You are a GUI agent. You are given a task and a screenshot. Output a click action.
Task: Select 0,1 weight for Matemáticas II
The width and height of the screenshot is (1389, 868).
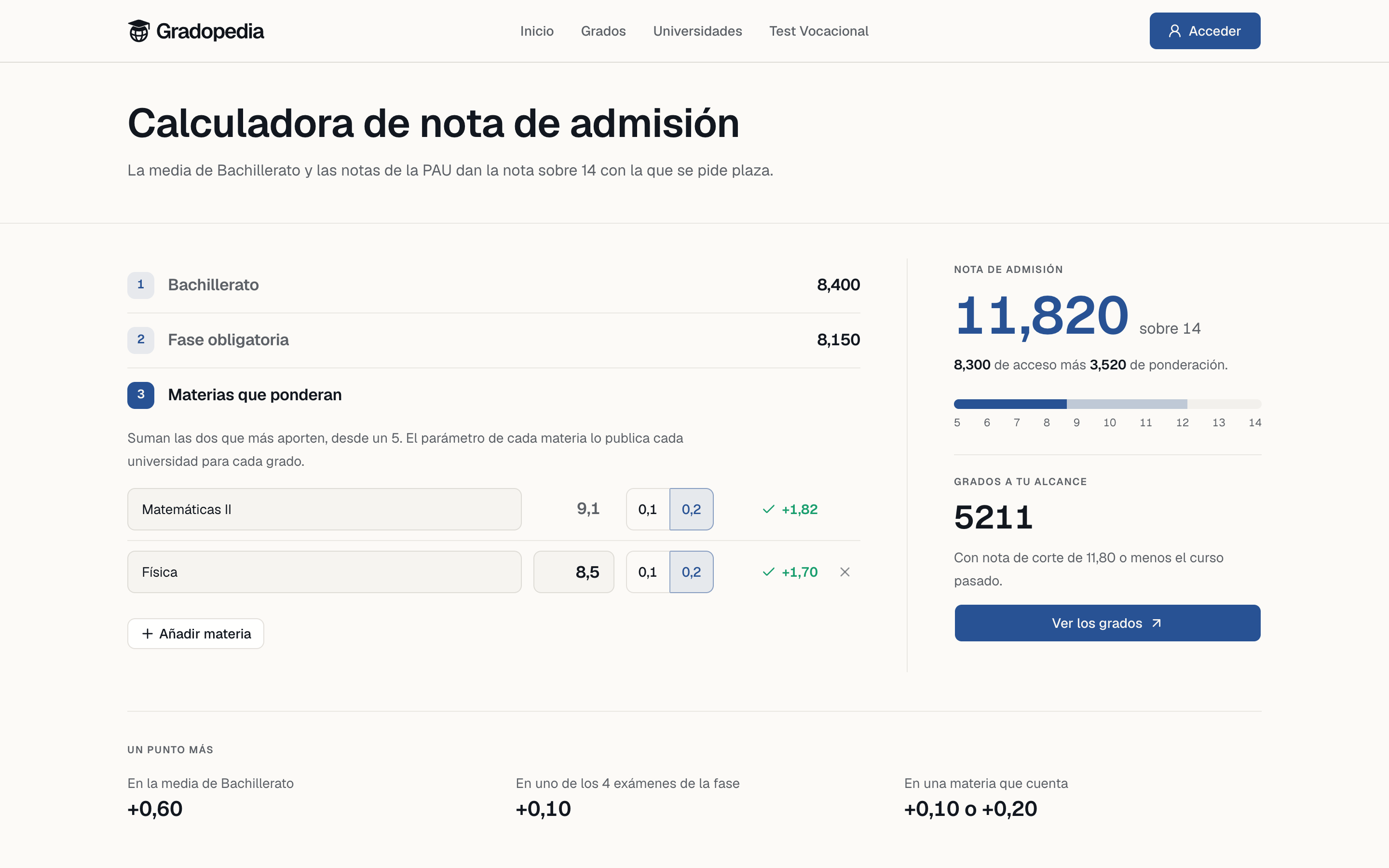647,509
